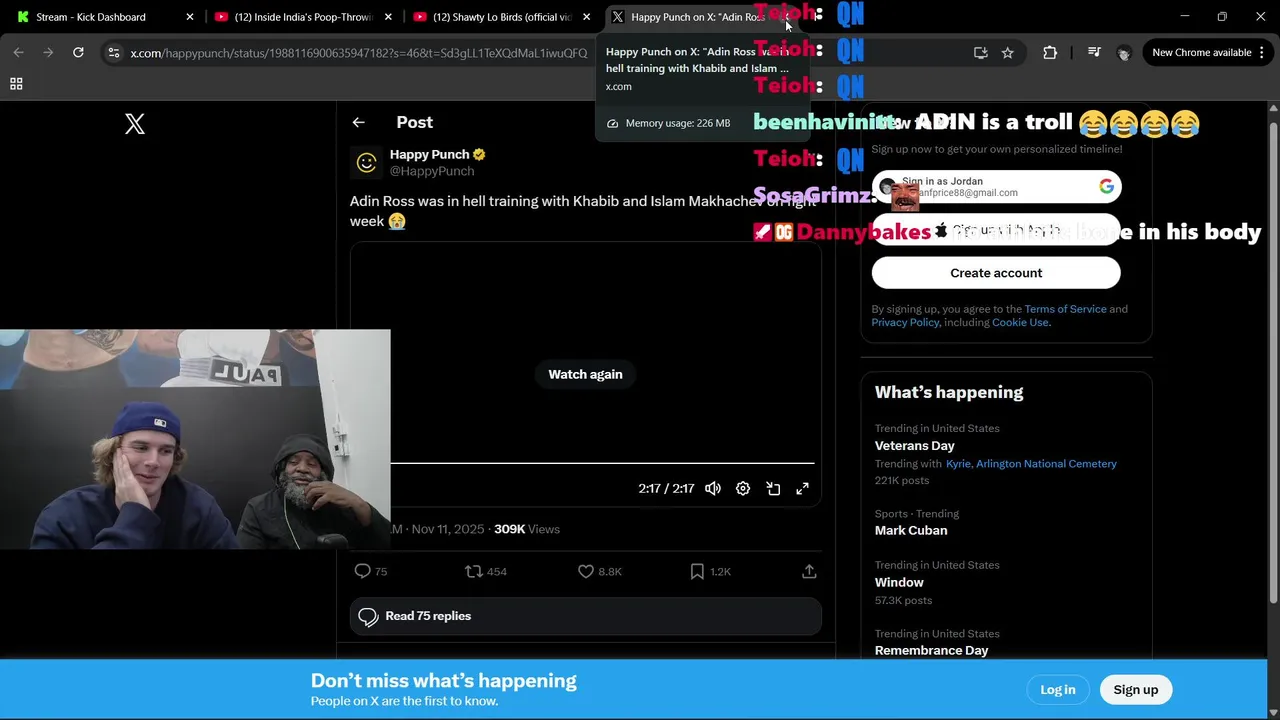
Task: Open video settings gear icon
Action: pyautogui.click(x=743, y=488)
